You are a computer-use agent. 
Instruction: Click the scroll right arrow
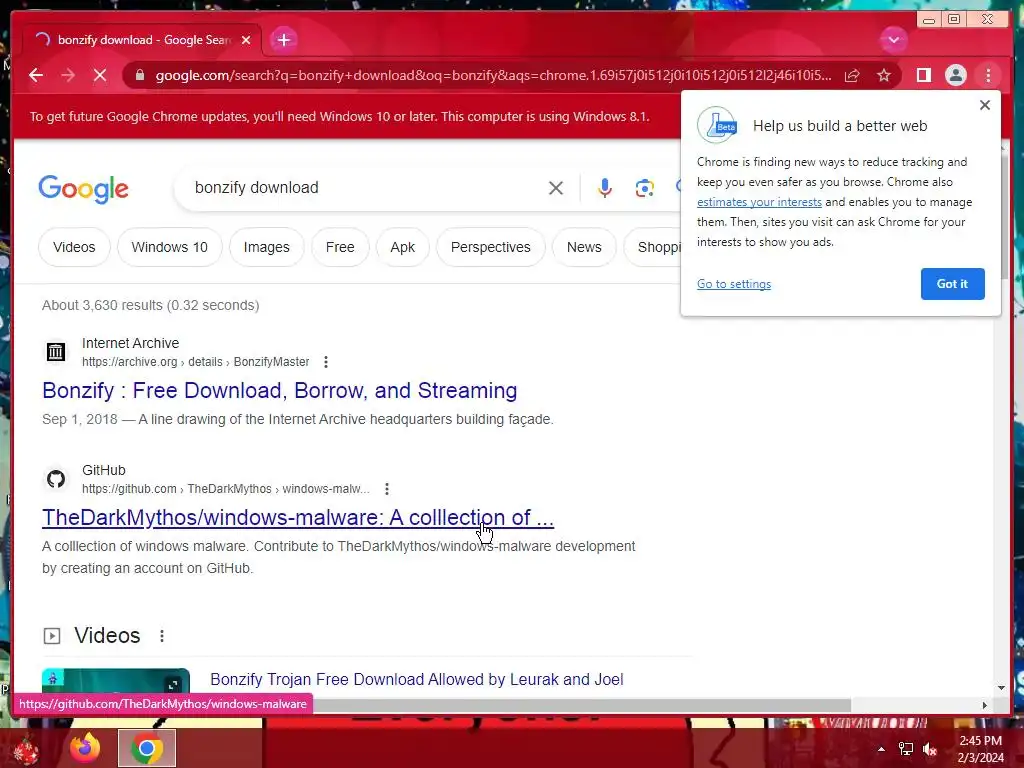click(985, 705)
